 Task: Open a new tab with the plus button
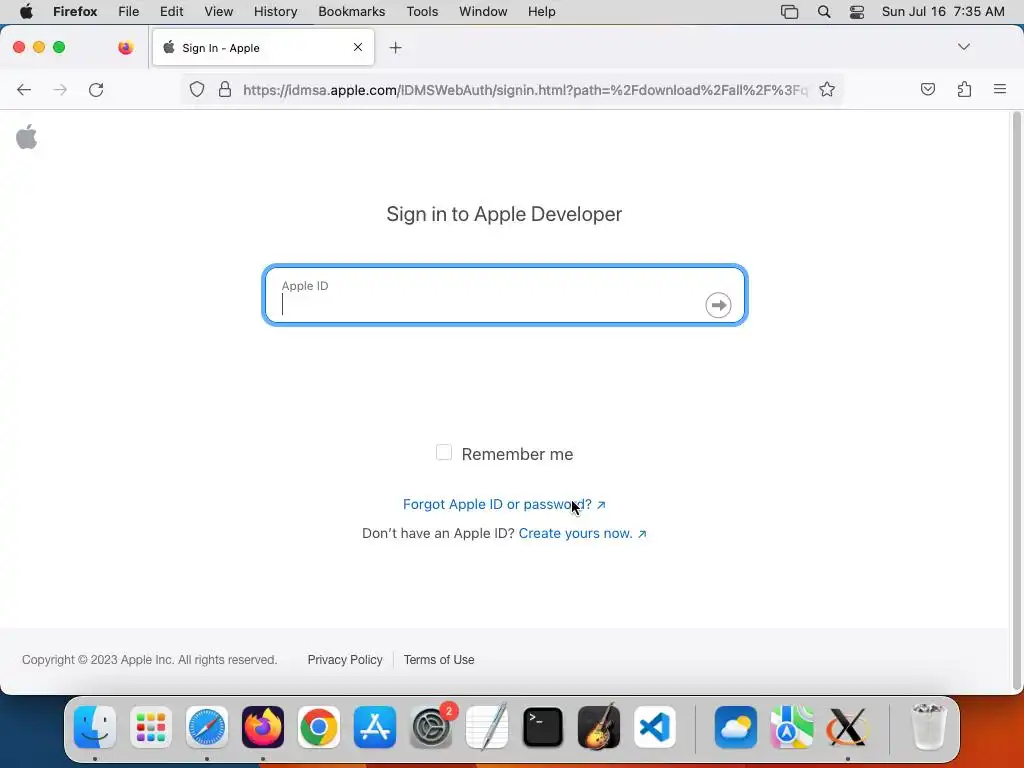(395, 48)
